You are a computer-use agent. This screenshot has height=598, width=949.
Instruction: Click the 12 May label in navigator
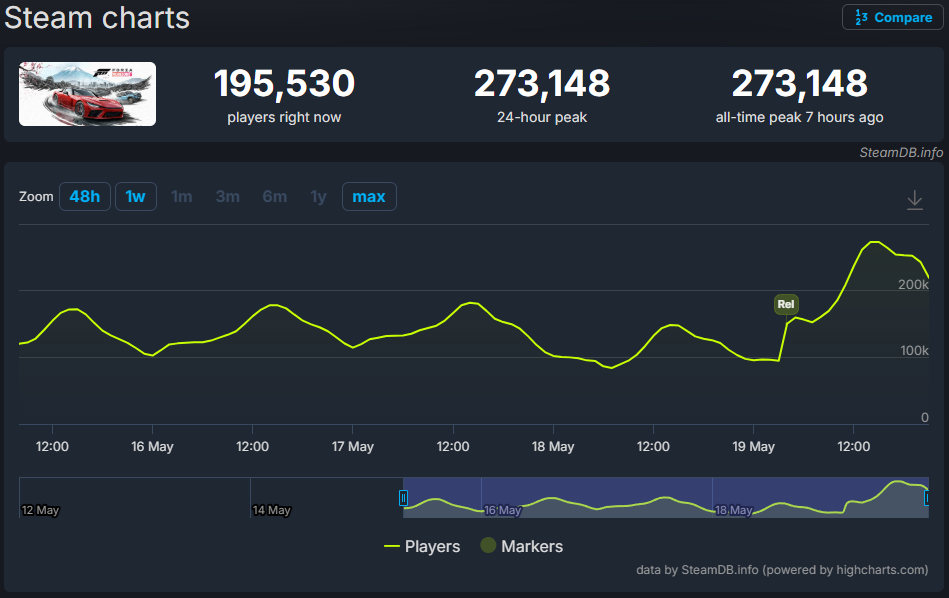tap(40, 510)
